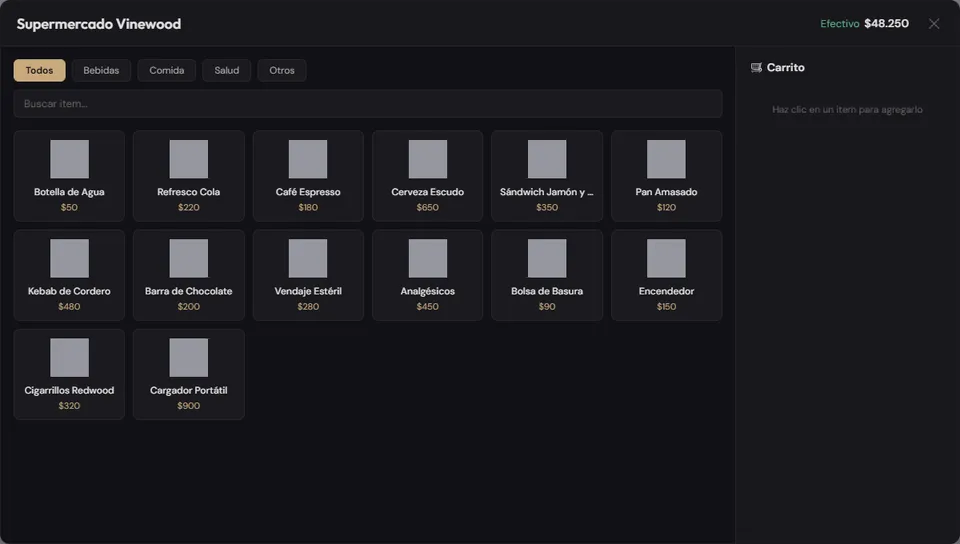Click the Sándwich Jamón item image
Viewport: 960px width, 544px height.
click(x=547, y=159)
